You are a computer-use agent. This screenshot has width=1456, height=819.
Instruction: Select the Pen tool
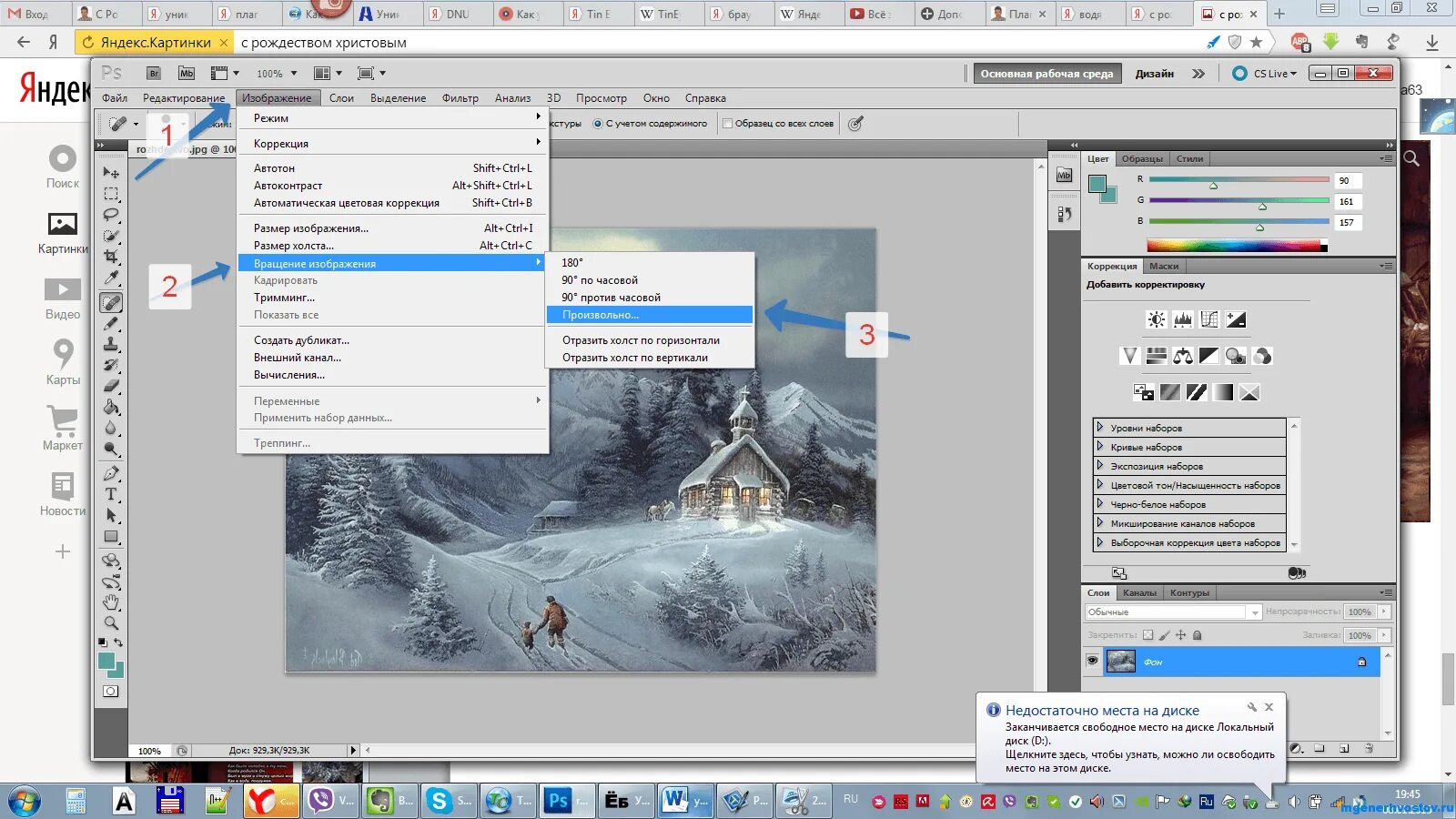coord(111,473)
